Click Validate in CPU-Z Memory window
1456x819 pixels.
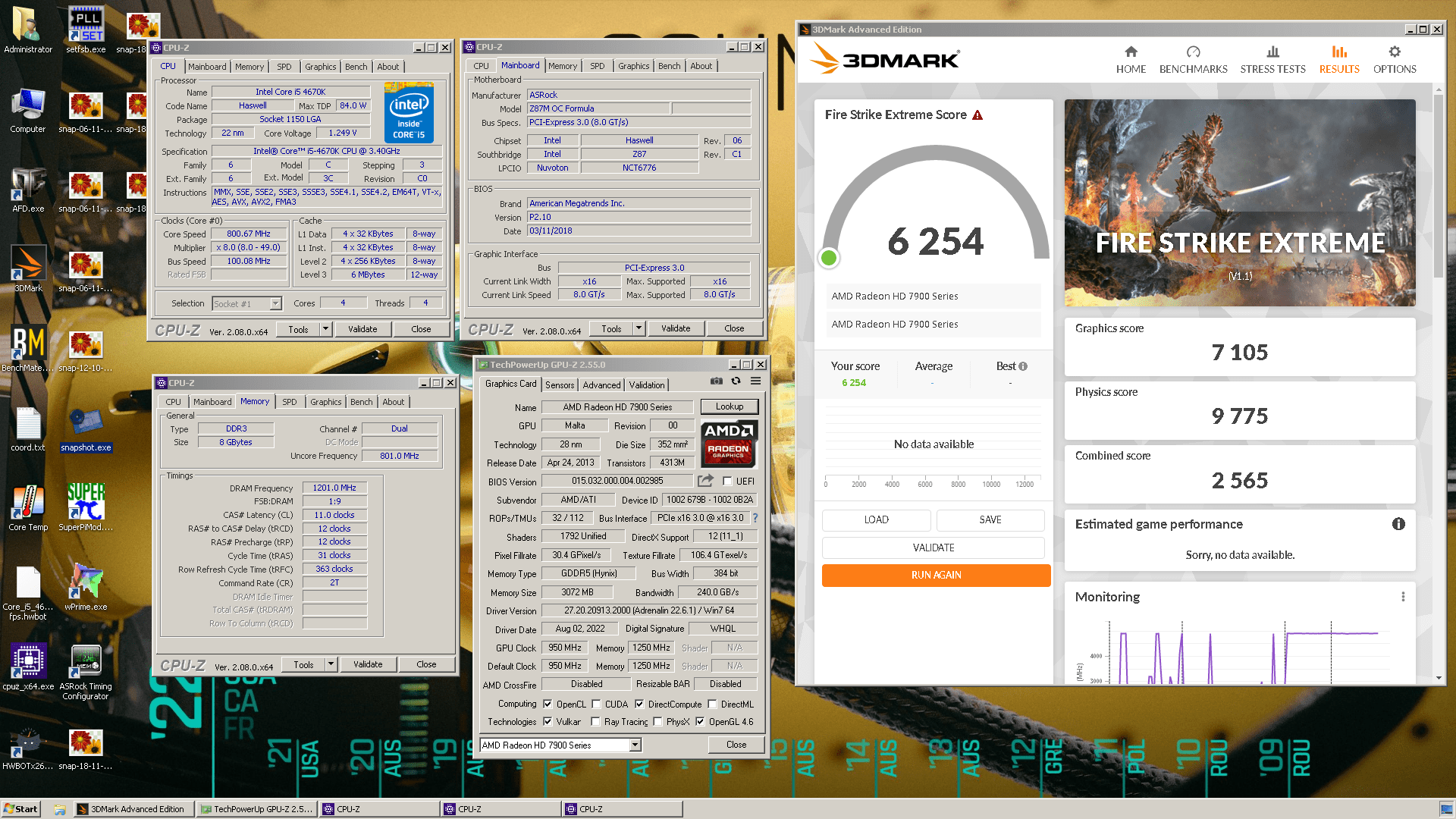(x=368, y=664)
